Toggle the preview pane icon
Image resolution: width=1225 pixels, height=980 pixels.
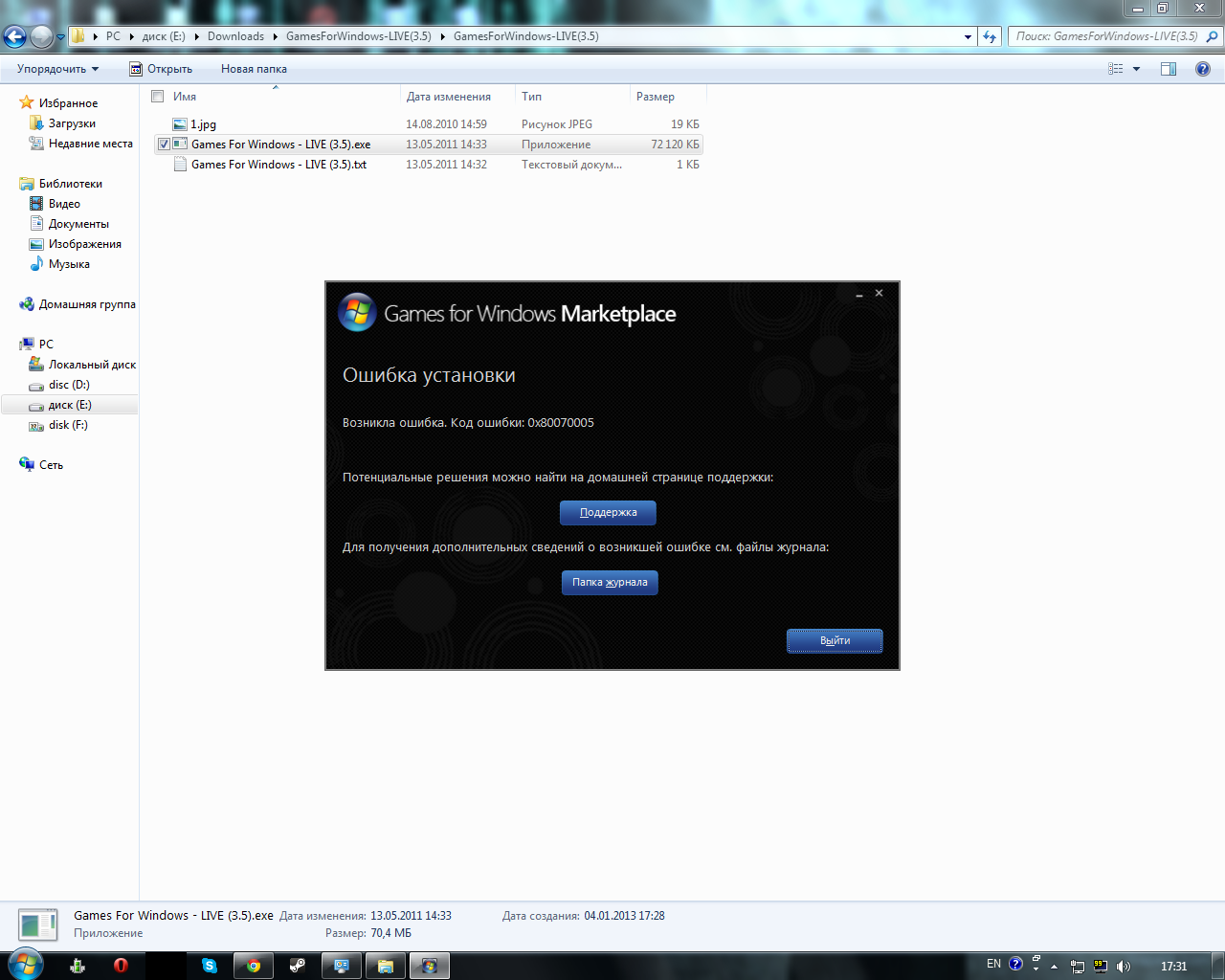pyautogui.click(x=1169, y=69)
